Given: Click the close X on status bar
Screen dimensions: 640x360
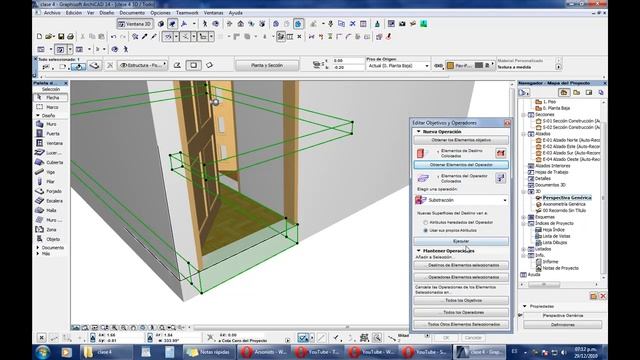Looking at the screenshot, I should pyautogui.click(x=41, y=338).
